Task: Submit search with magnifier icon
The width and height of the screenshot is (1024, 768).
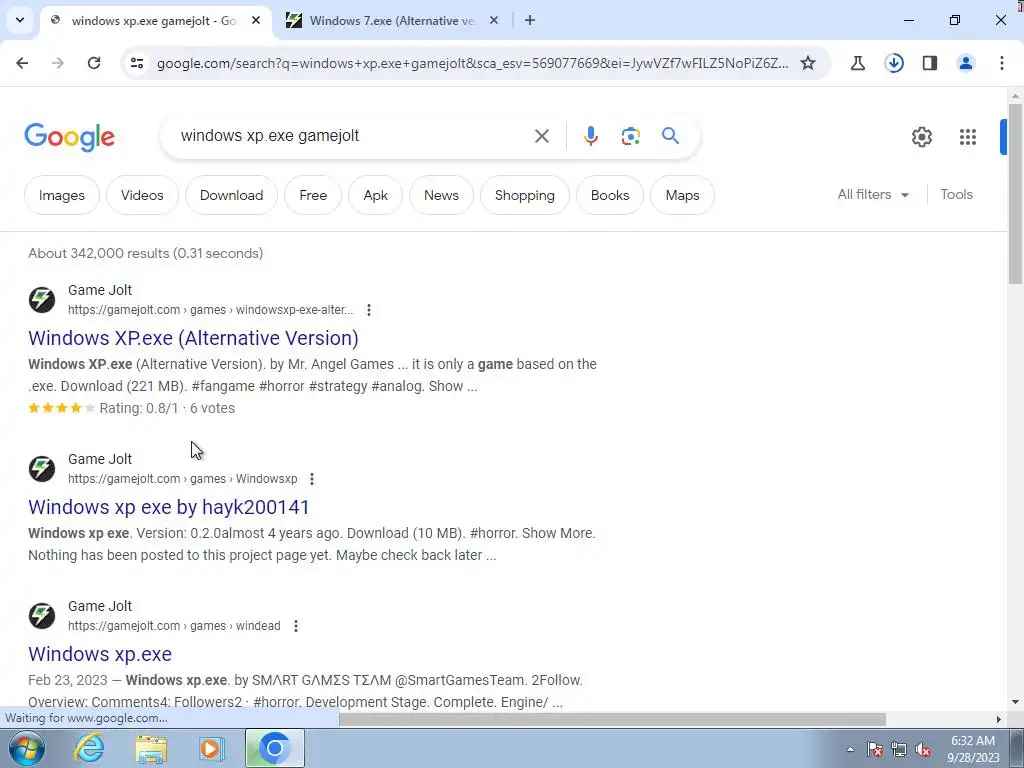Action: [670, 136]
